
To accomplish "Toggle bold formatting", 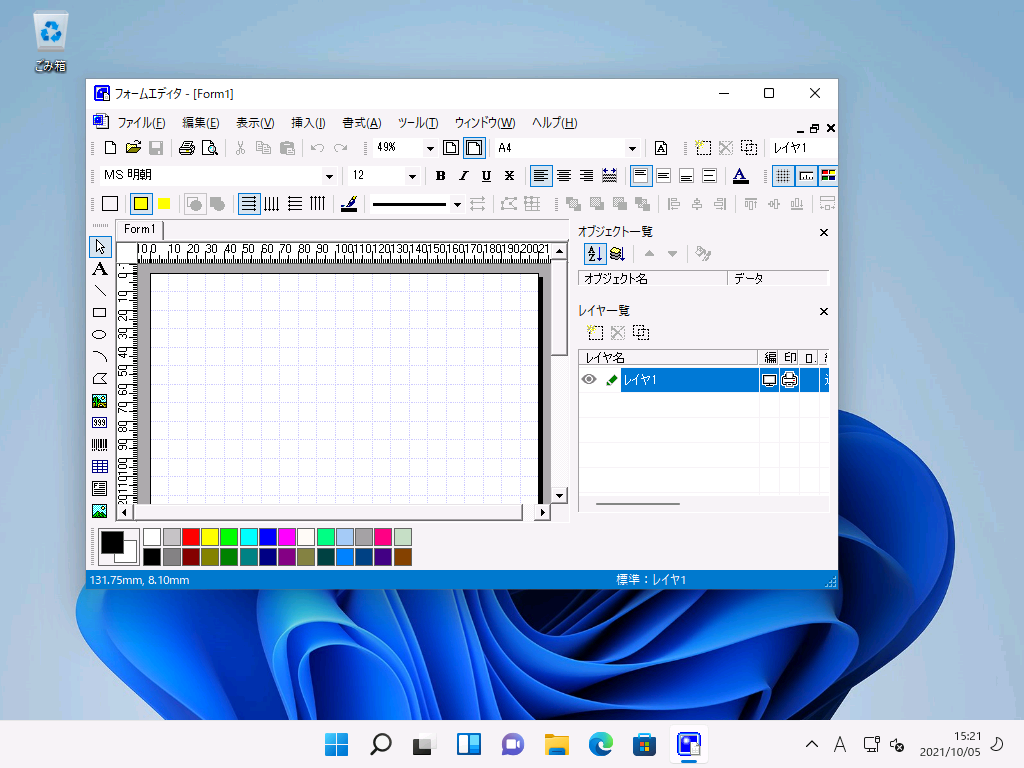I will pyautogui.click(x=441, y=175).
